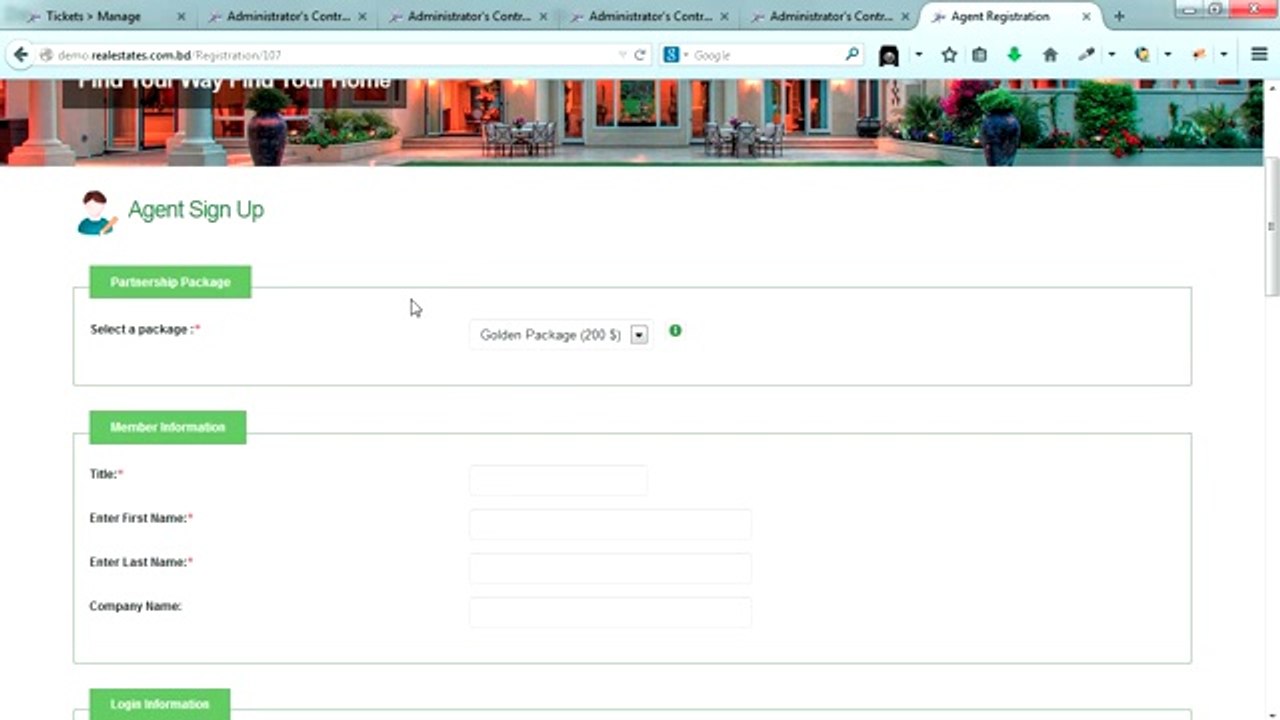1280x720 pixels.
Task: Click the address bar URL field
Action: (x=334, y=55)
